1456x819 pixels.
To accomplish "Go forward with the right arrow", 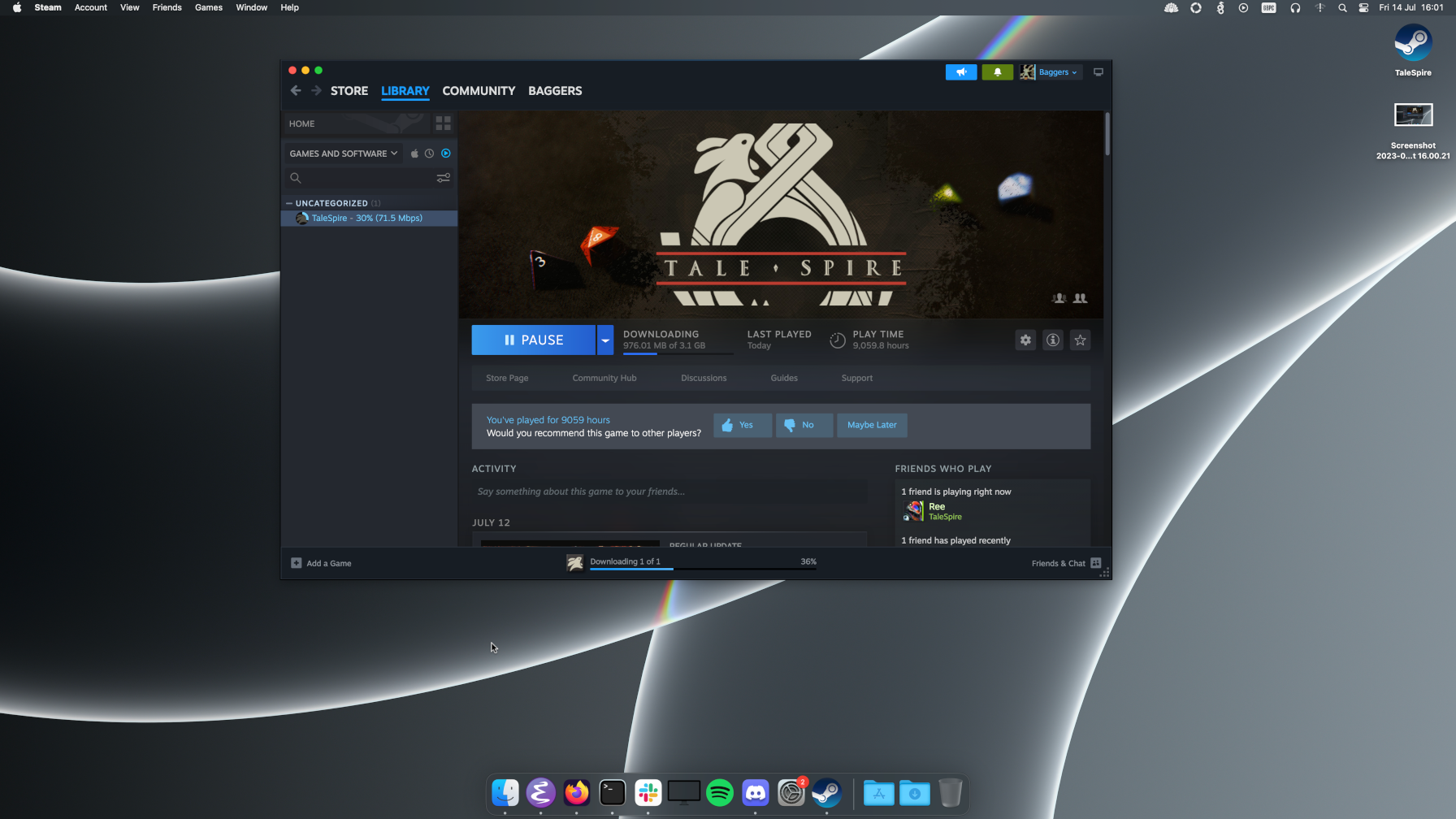I will [x=316, y=91].
